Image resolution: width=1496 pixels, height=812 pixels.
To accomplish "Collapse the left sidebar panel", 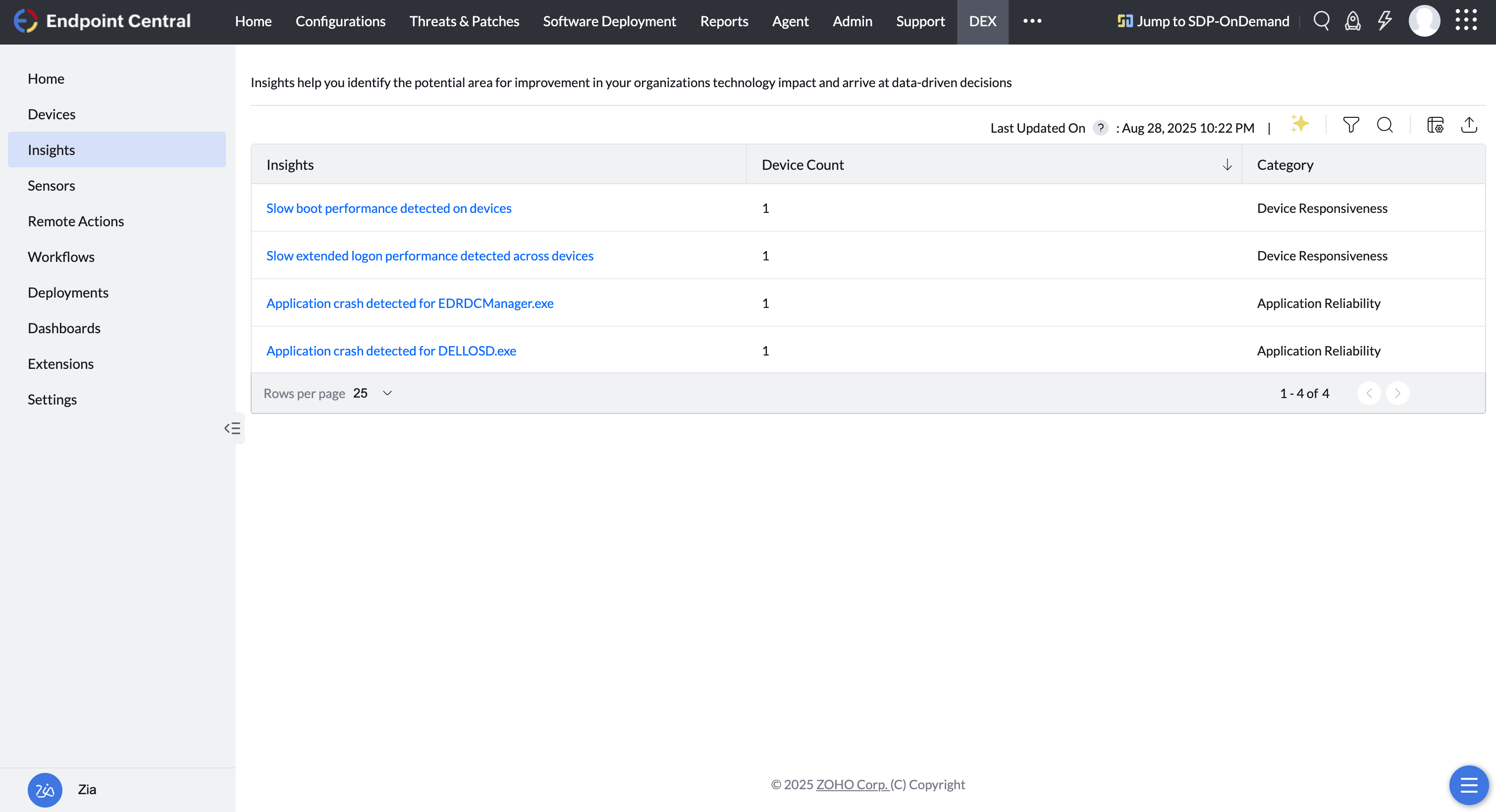I will (232, 428).
